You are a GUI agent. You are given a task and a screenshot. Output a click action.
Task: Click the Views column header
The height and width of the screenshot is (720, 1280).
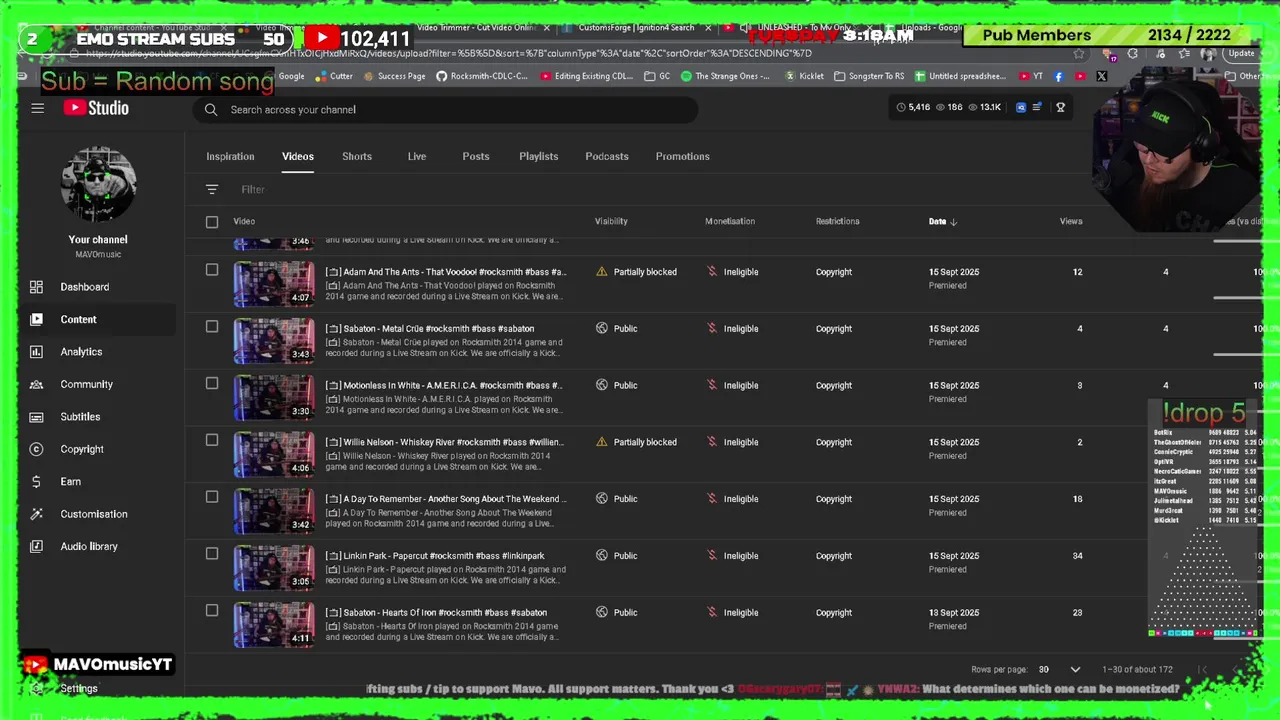1071,221
